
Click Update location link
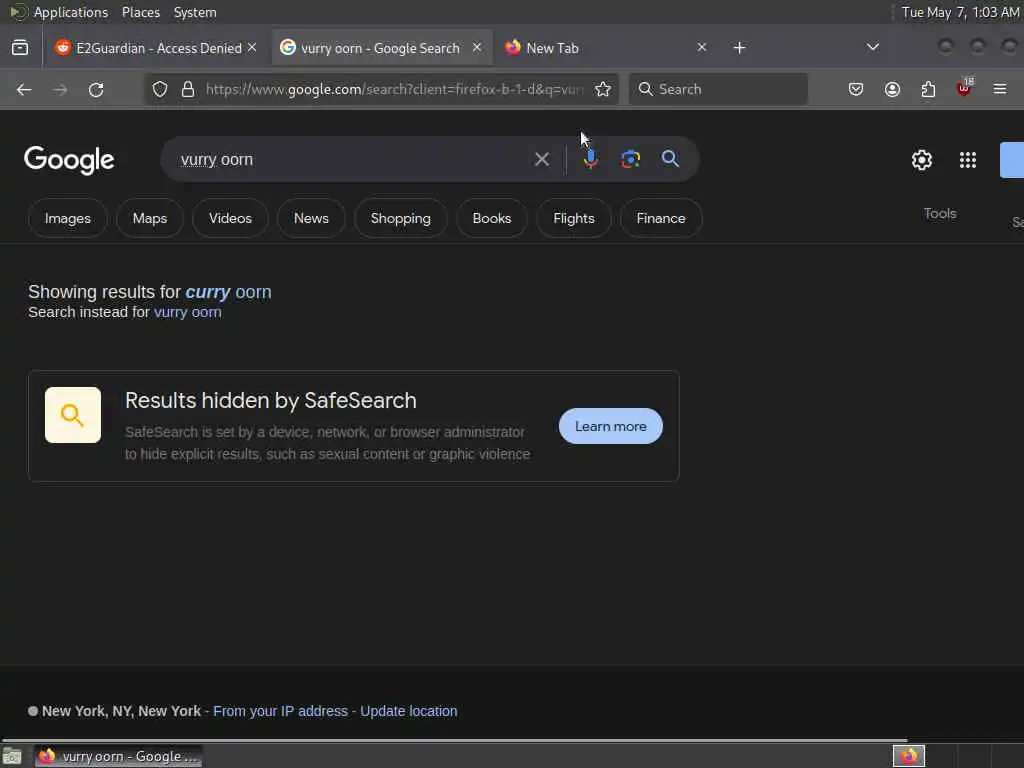coord(409,711)
